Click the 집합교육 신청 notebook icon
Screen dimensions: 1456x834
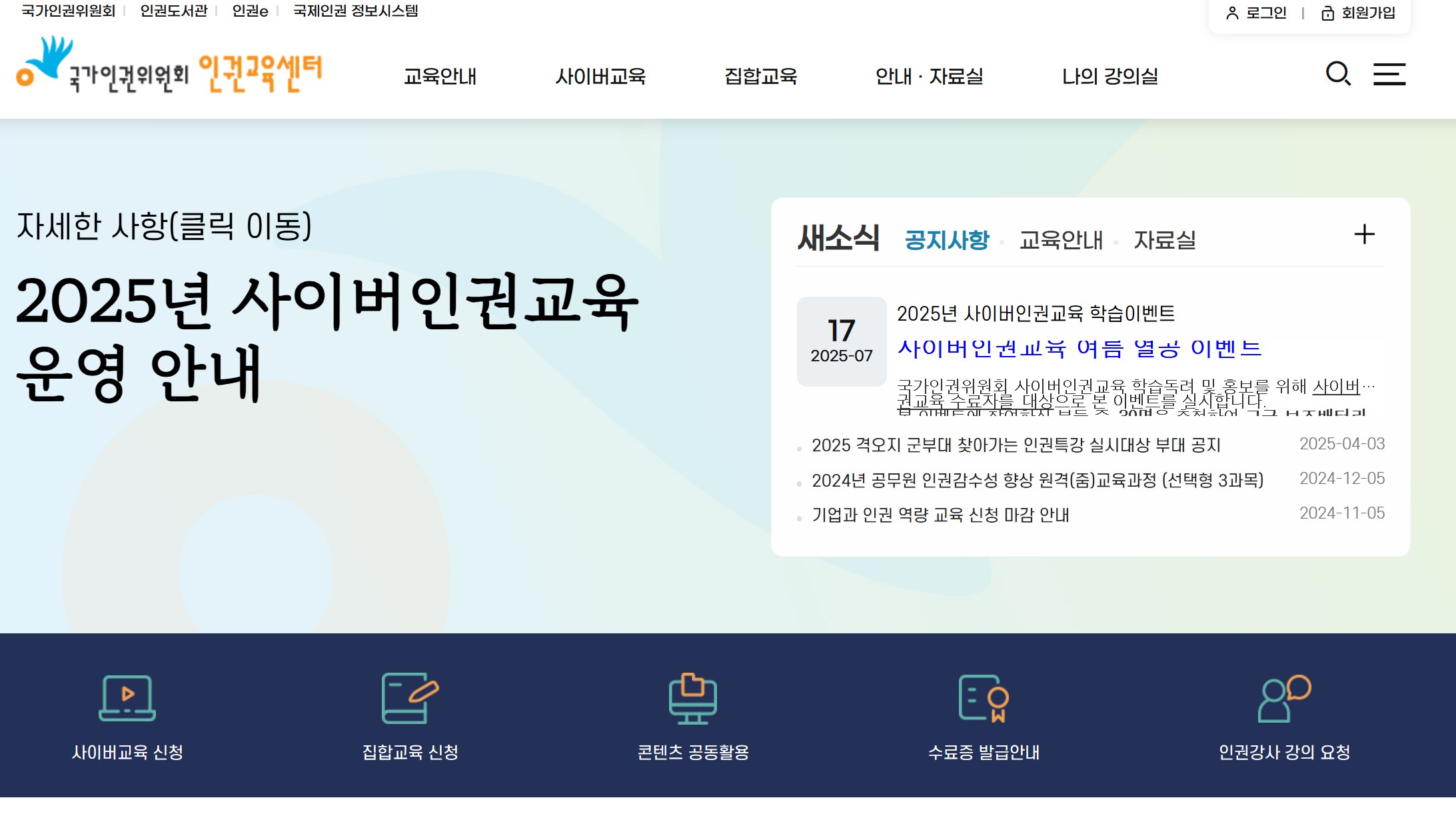click(410, 698)
